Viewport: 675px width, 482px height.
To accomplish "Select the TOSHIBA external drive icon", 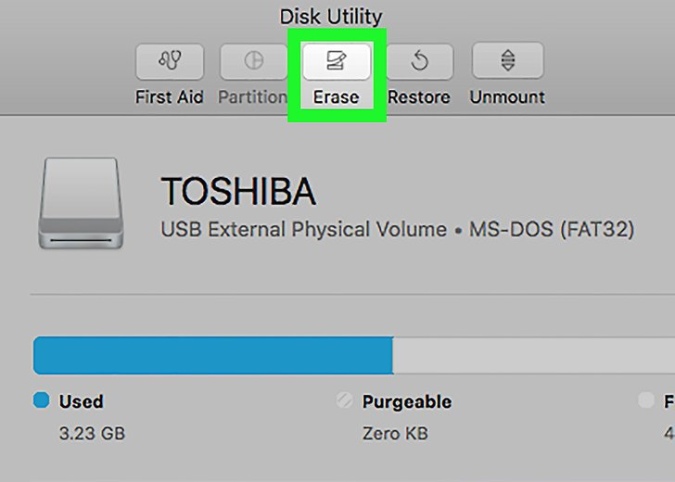I will [81, 203].
